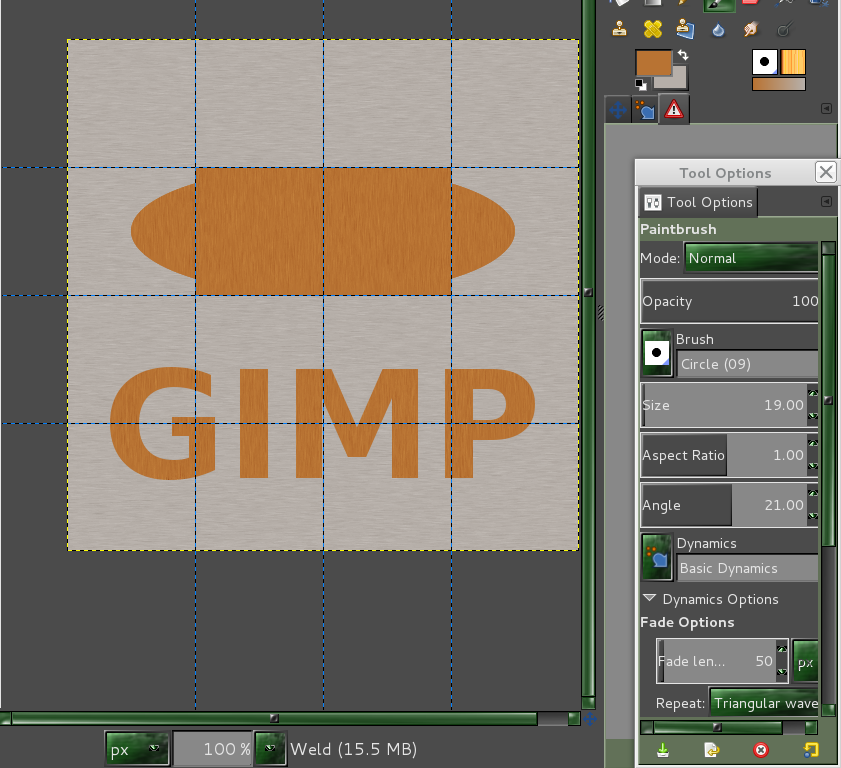Select the Tool Options tab
Viewport: 841px width, 768px height.
[699, 202]
